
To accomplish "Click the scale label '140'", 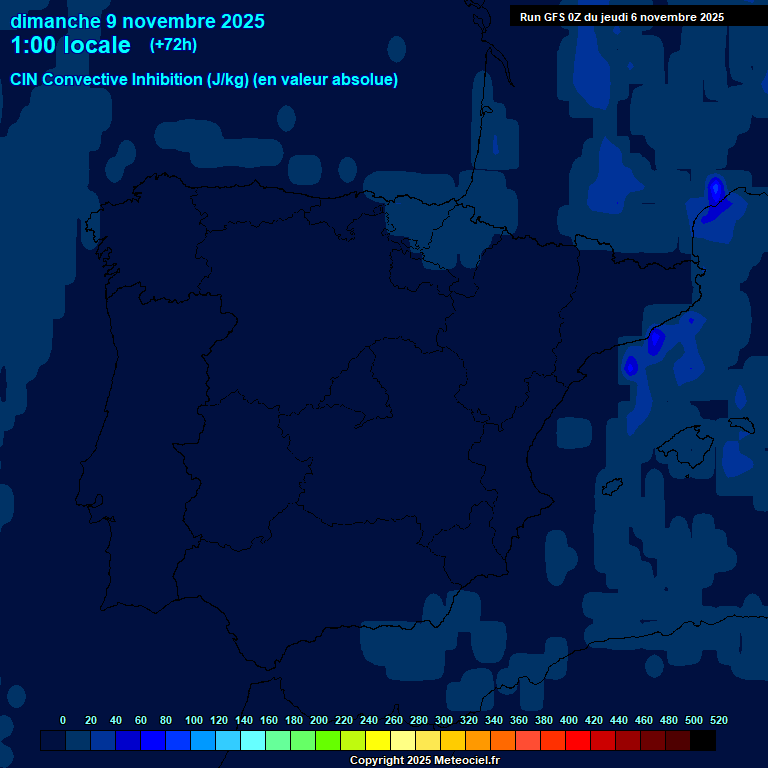I will tap(243, 720).
